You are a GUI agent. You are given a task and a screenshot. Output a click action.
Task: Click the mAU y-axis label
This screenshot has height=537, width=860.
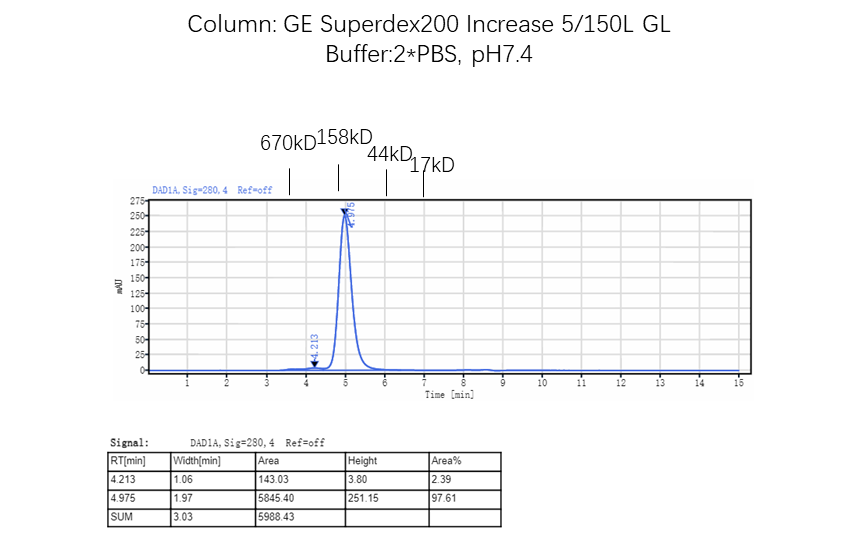pyautogui.click(x=120, y=286)
